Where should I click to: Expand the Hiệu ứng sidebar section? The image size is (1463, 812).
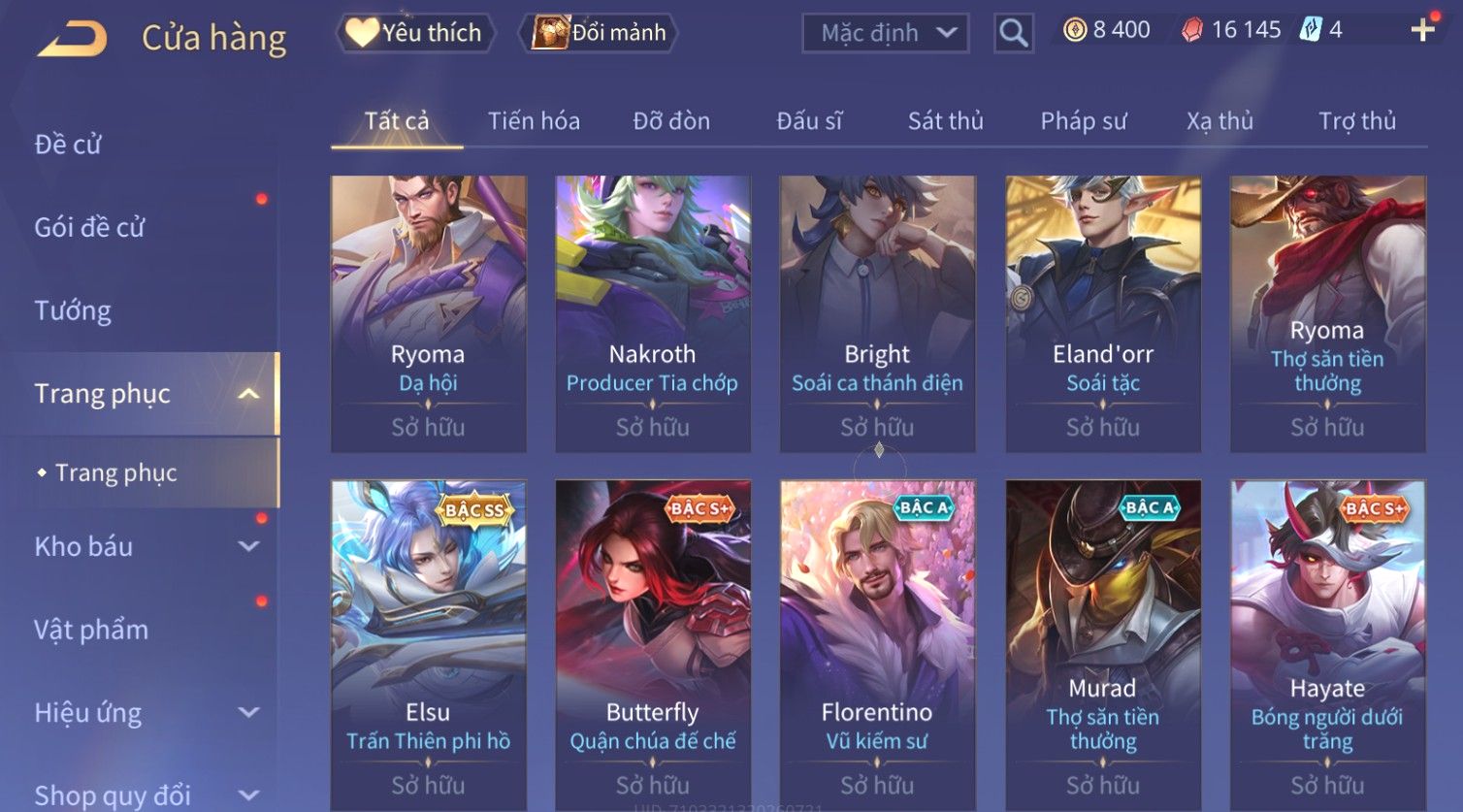[x=249, y=712]
